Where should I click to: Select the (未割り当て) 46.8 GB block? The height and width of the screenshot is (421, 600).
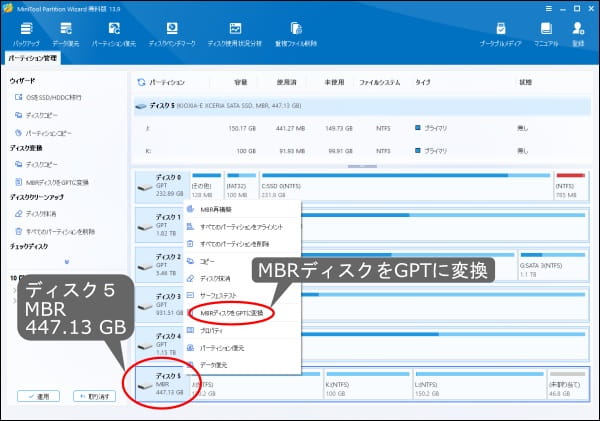tap(567, 384)
